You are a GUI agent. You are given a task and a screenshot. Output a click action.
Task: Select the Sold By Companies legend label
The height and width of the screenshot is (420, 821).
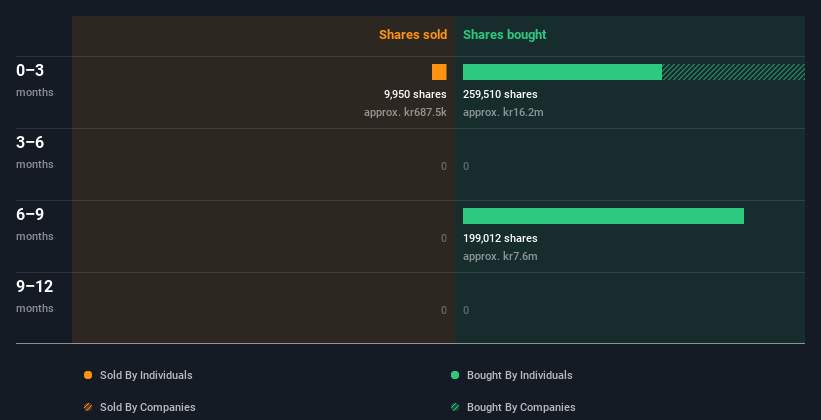click(x=148, y=407)
